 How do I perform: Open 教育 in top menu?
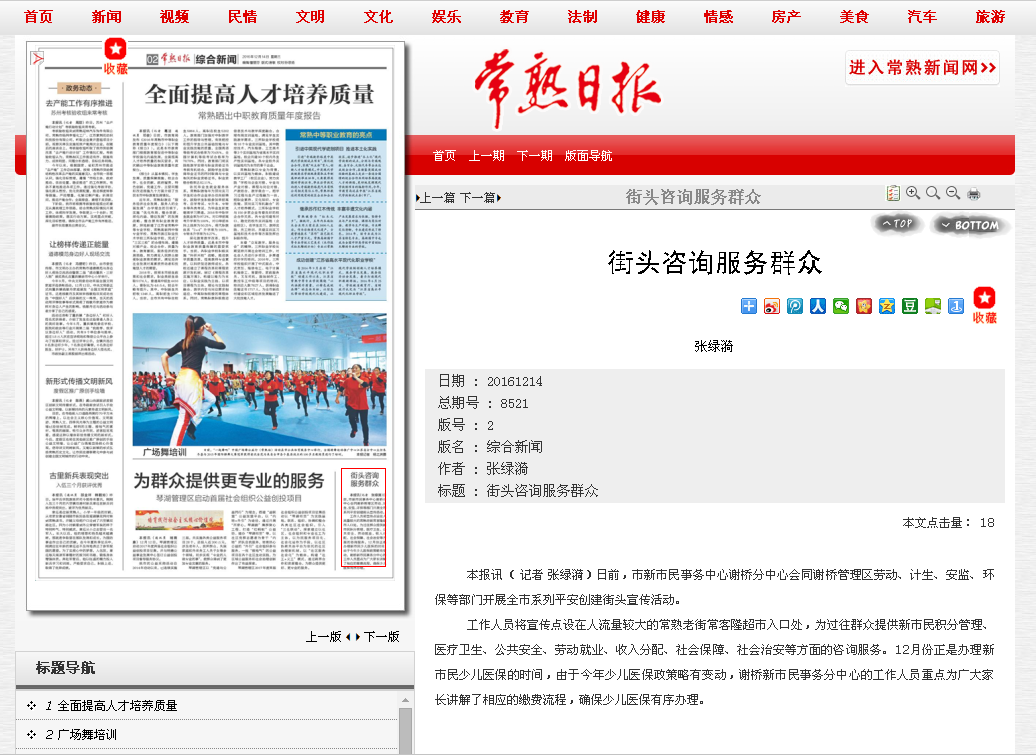tap(514, 17)
